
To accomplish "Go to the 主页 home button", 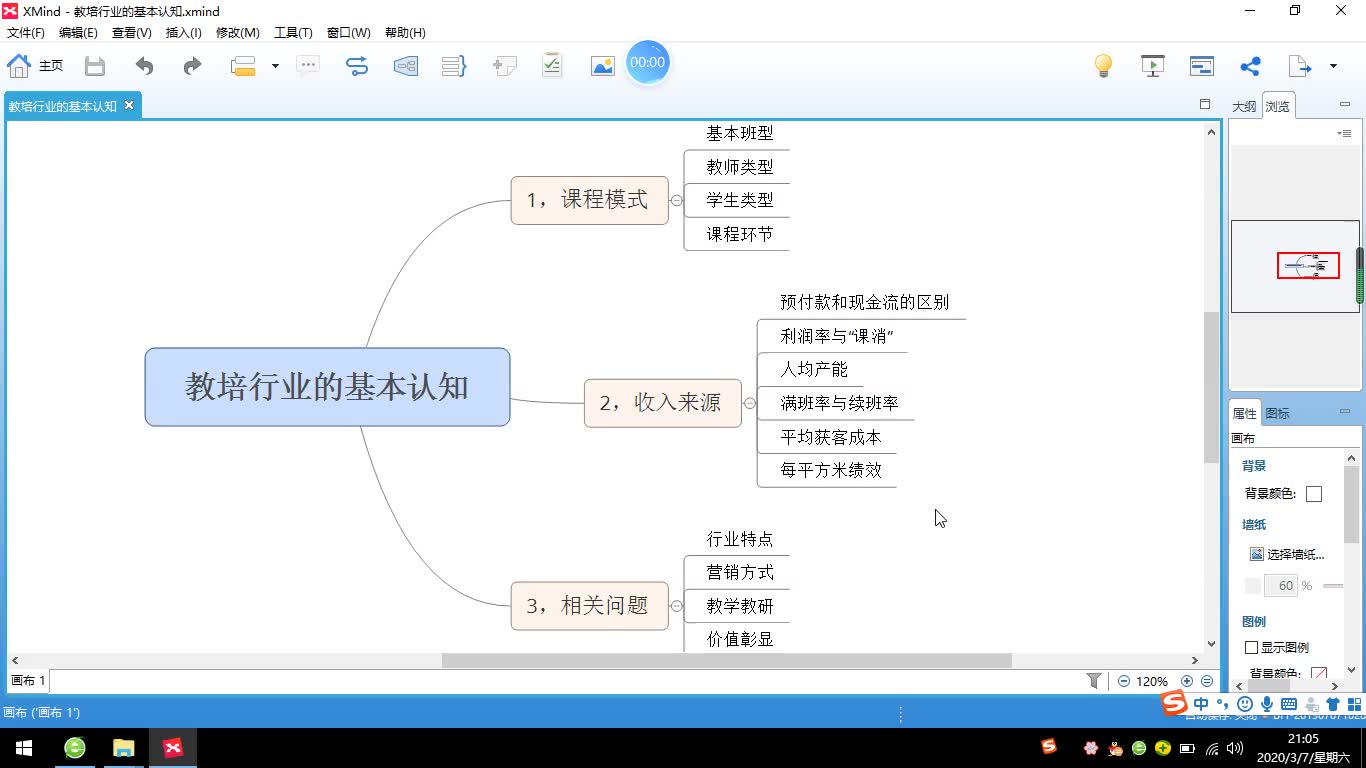I will 35,66.
